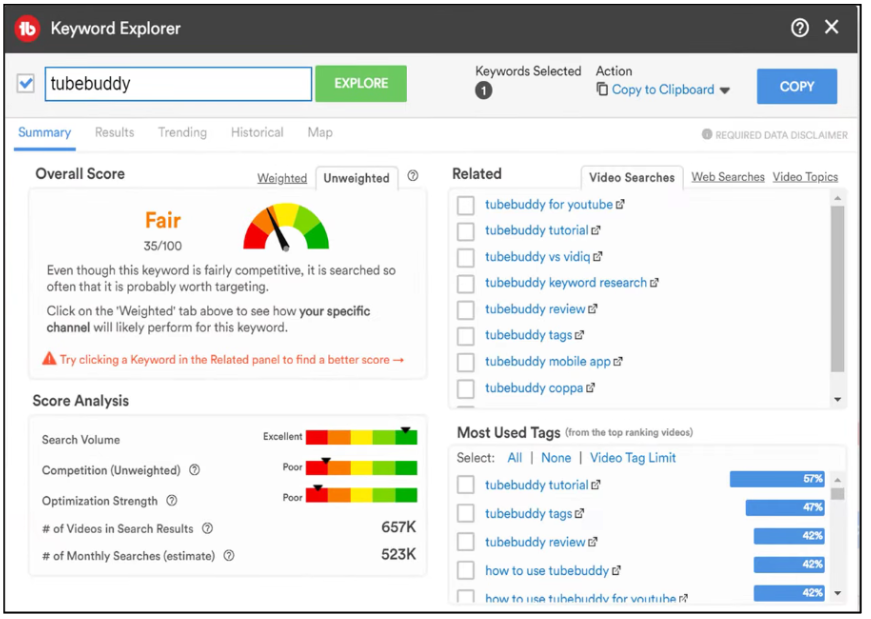Switch to the Trending tab
The image size is (871, 619).
point(182,132)
